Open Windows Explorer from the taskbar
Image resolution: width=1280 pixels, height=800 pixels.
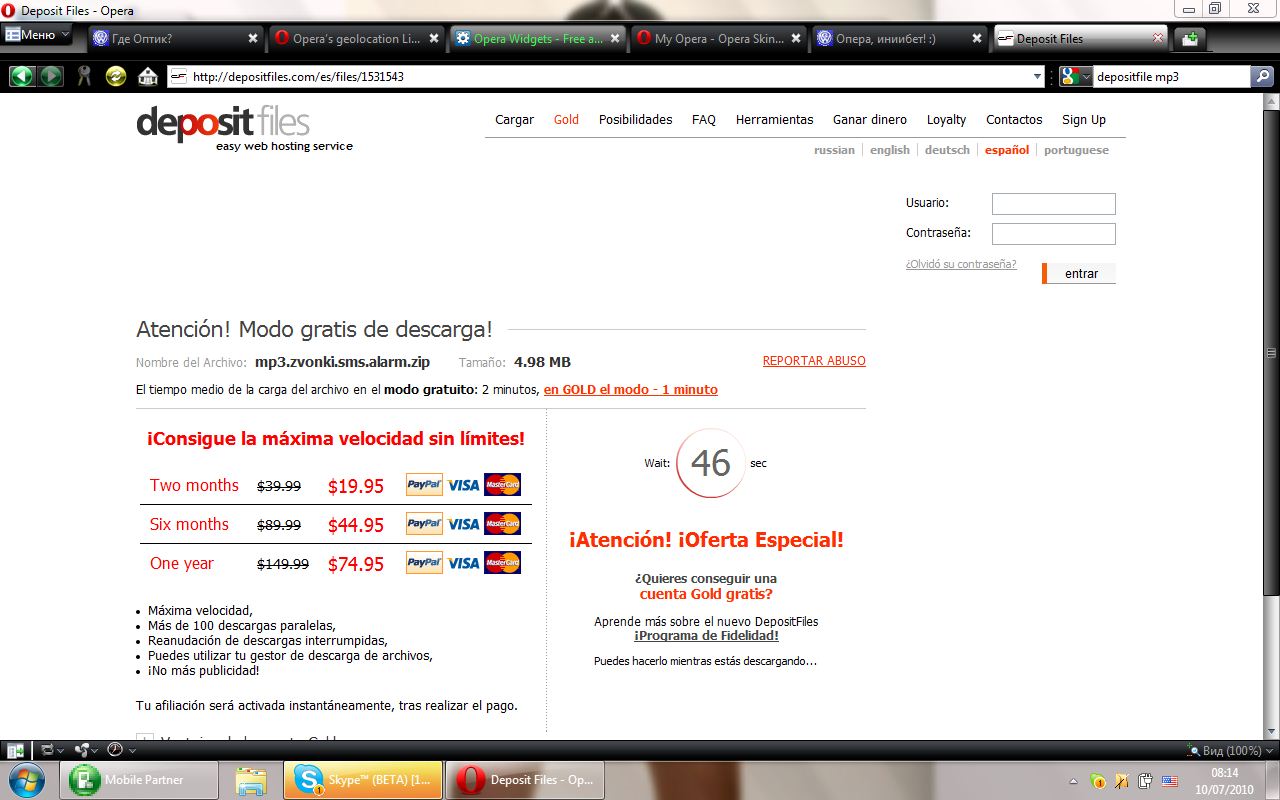click(x=251, y=779)
